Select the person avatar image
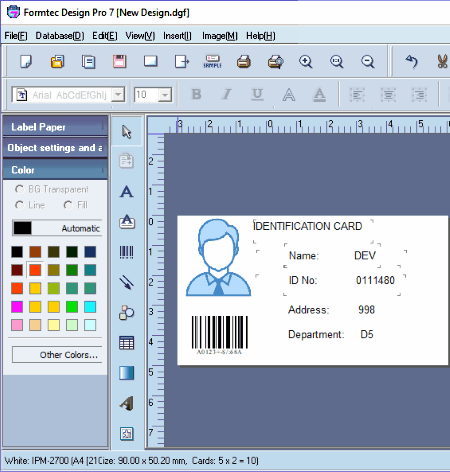This screenshot has height=472, width=450. [x=218, y=258]
